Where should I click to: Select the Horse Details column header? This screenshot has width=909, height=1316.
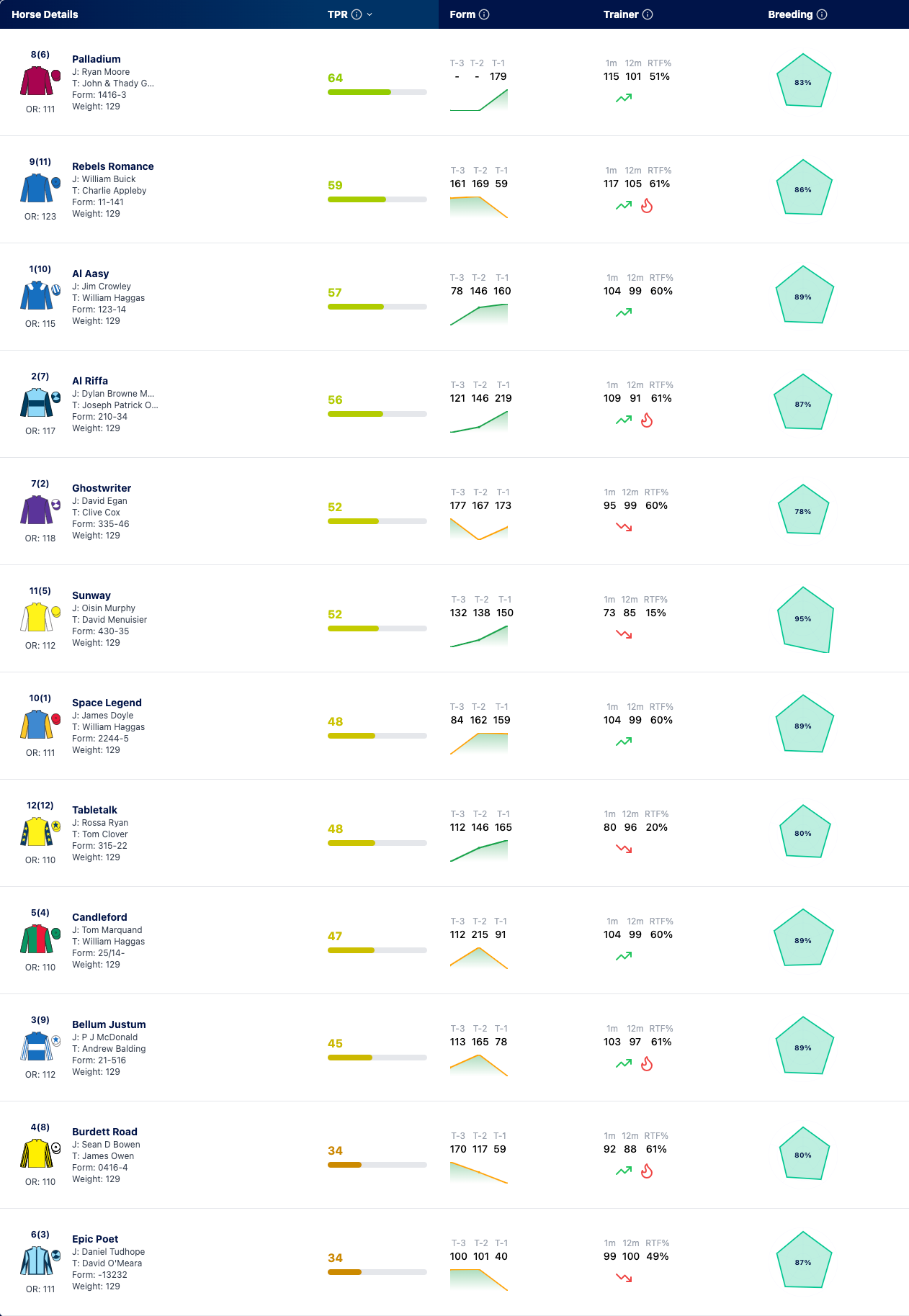[x=45, y=14]
